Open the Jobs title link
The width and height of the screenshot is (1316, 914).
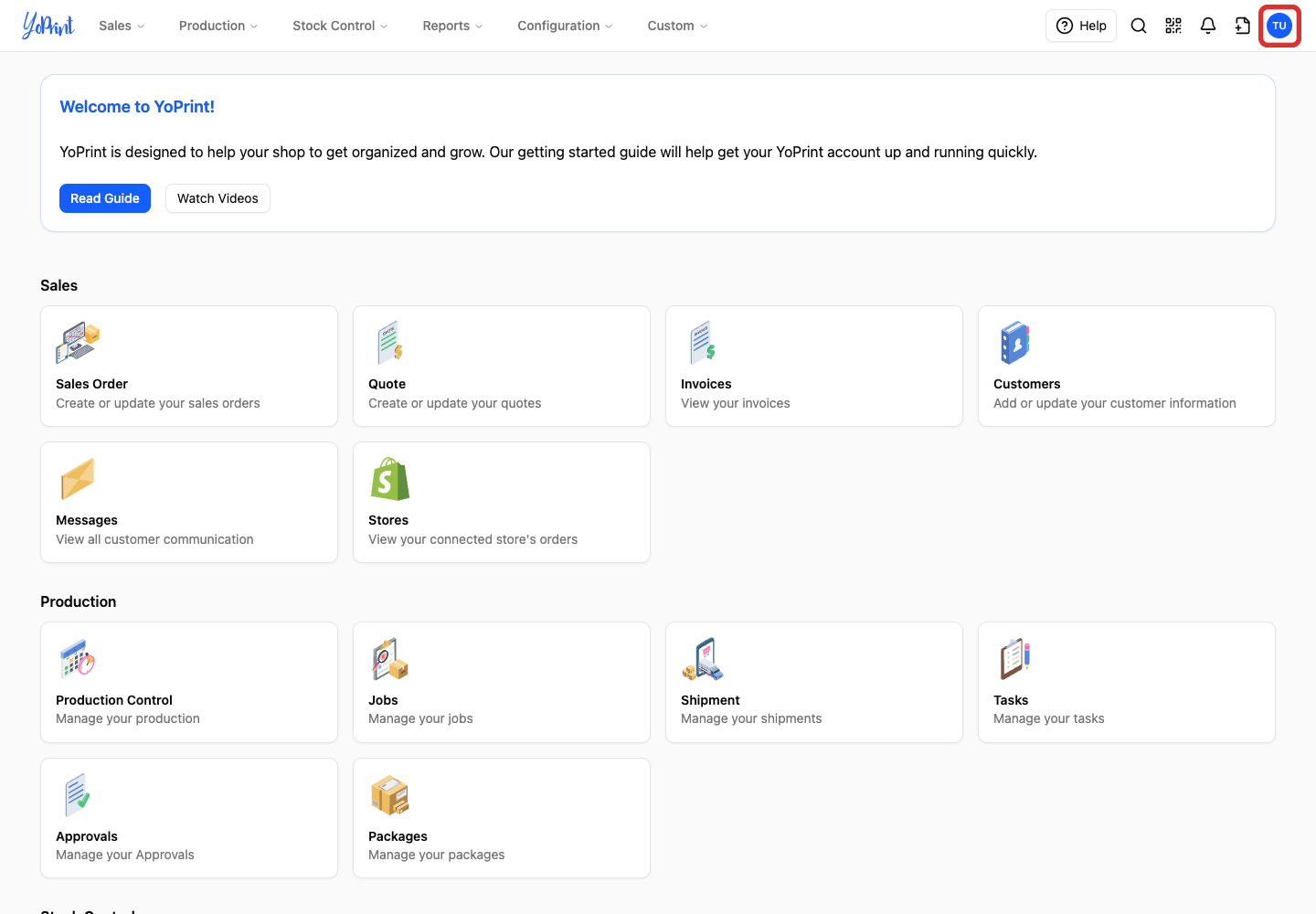tap(383, 700)
